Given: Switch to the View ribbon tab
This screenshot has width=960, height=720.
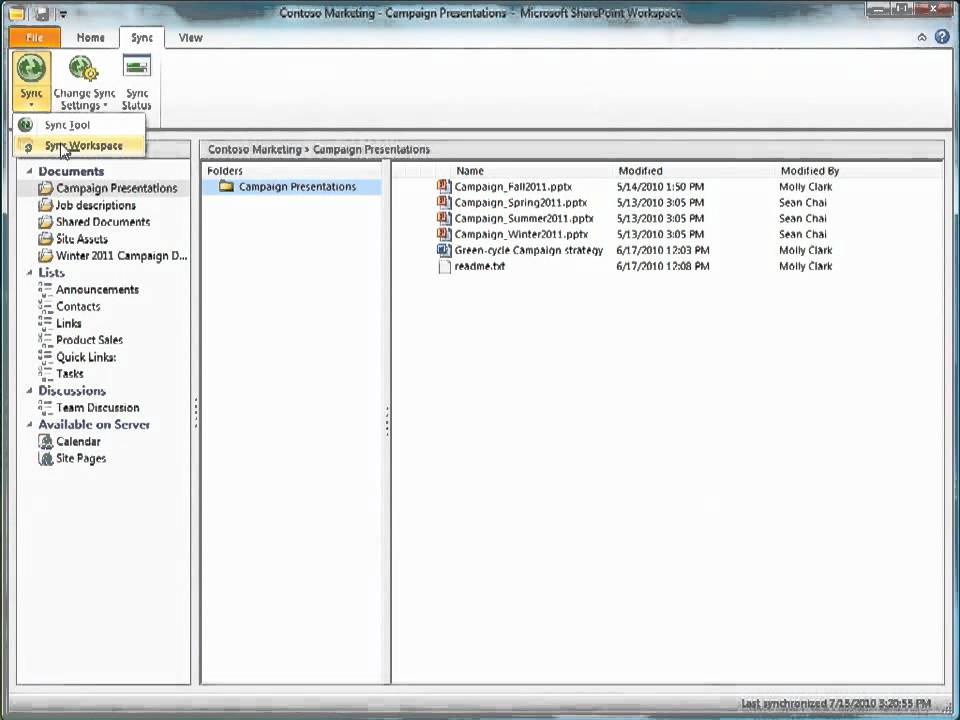Looking at the screenshot, I should click(x=190, y=37).
